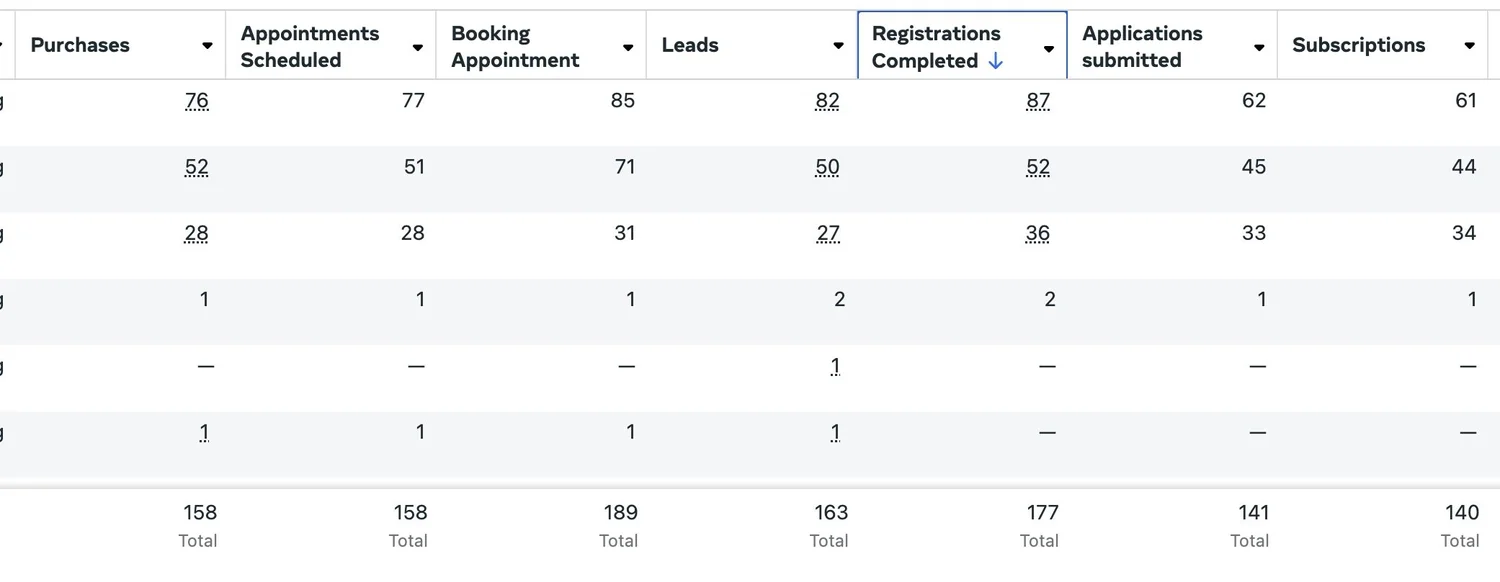The image size is (1500, 582).
Task: Open the Booking Appointment column dropdown
Action: coord(628,45)
